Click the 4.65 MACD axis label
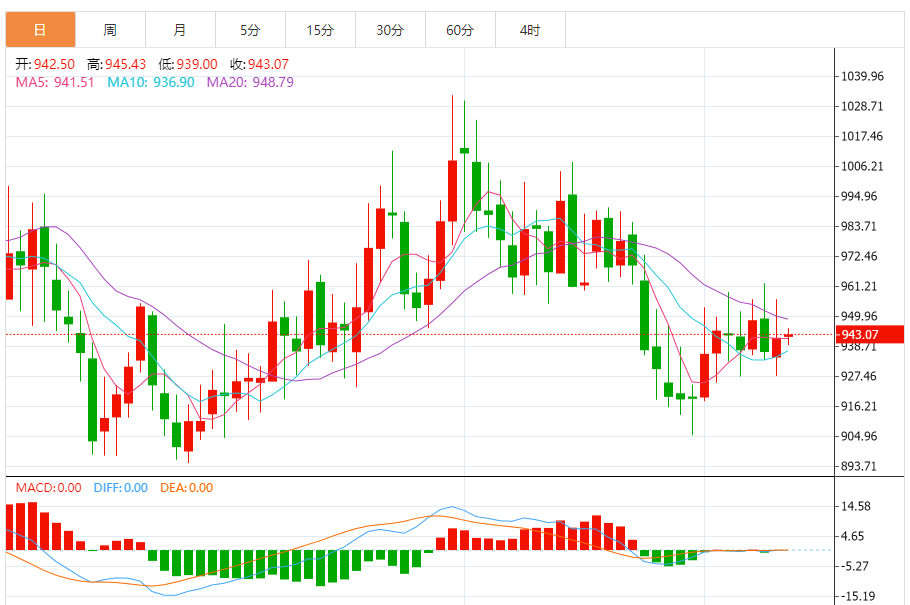The image size is (910, 605). click(x=853, y=536)
